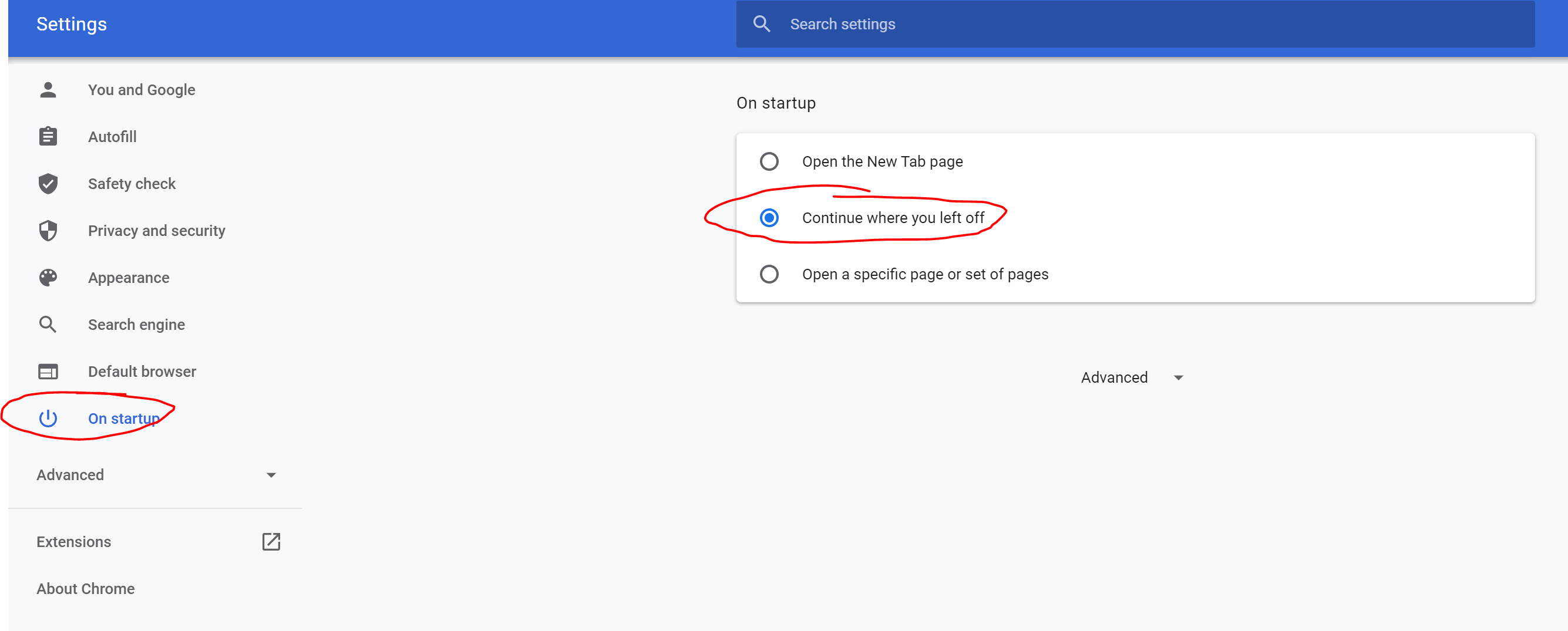Viewport: 1568px width, 631px height.
Task: Select the Open the New Tab page radio button
Action: coord(769,162)
